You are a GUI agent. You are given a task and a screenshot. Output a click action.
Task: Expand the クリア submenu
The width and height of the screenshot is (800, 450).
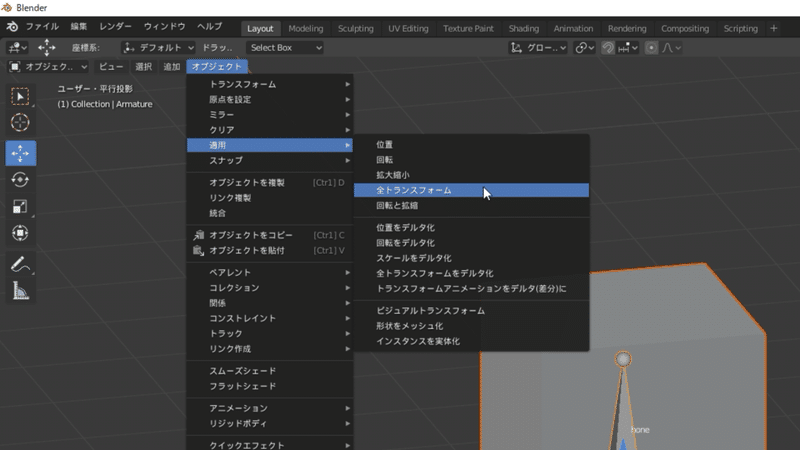pos(270,130)
